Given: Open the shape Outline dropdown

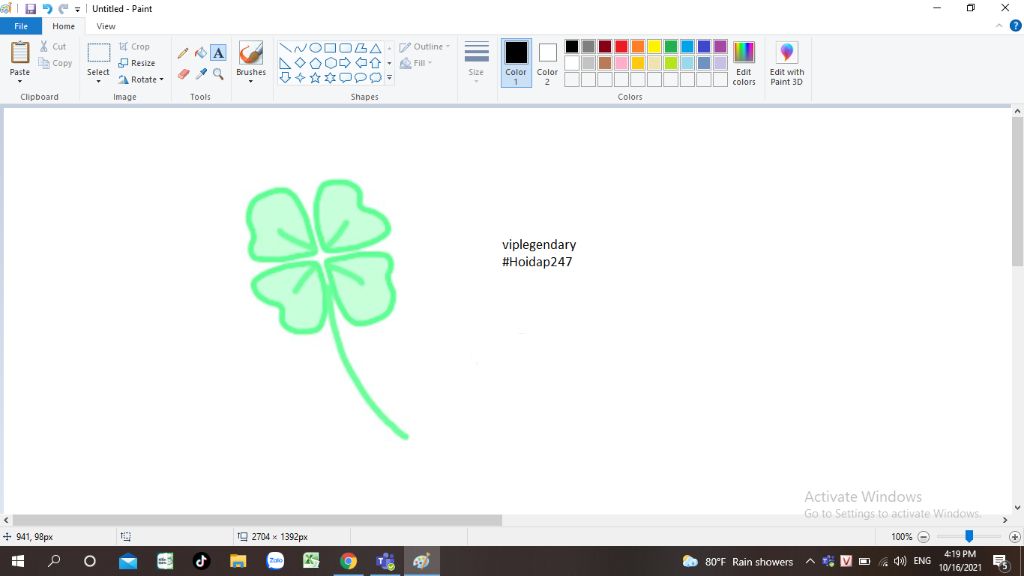Looking at the screenshot, I should (x=424, y=47).
